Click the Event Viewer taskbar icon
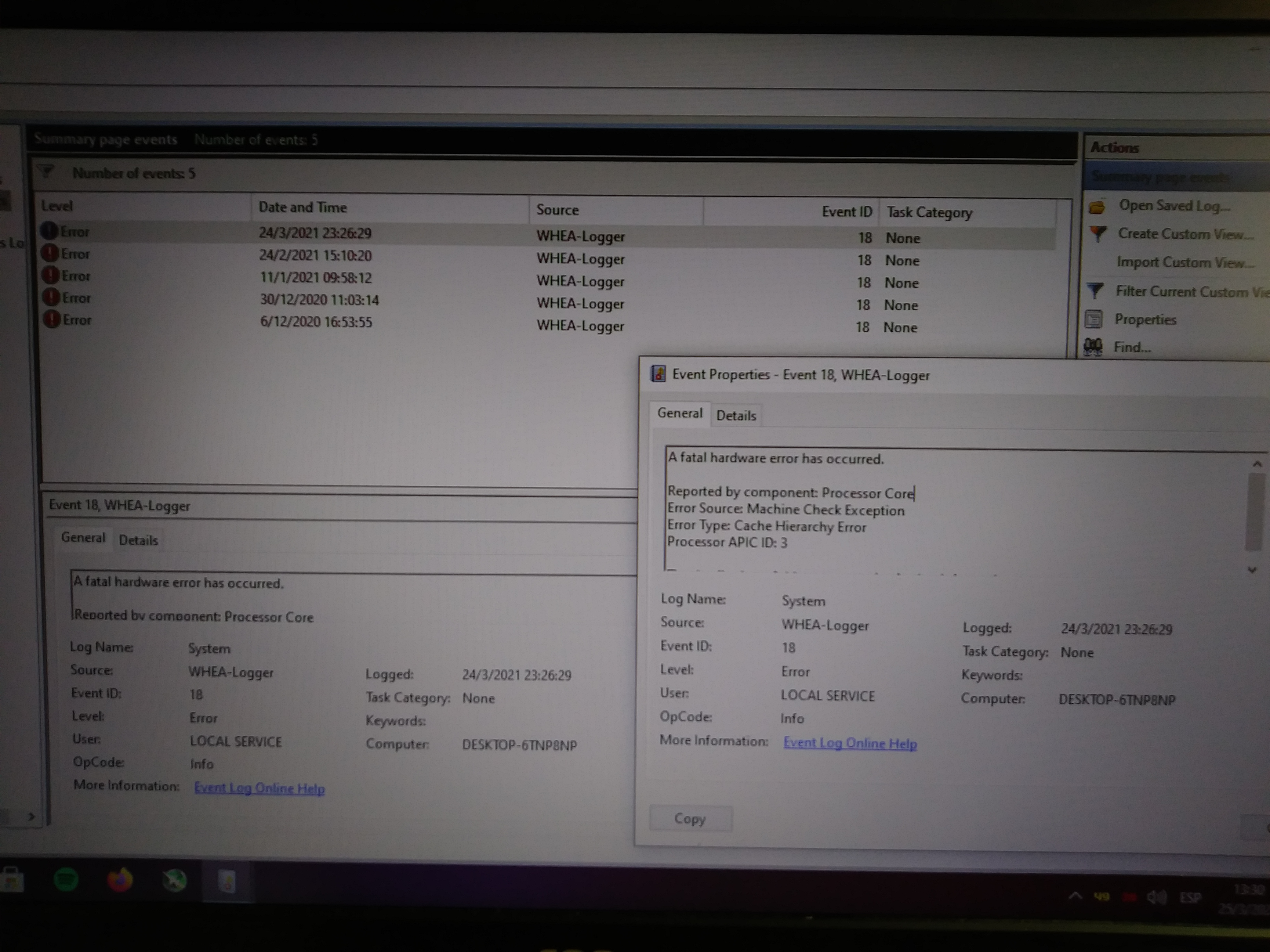1270x952 pixels. [227, 882]
